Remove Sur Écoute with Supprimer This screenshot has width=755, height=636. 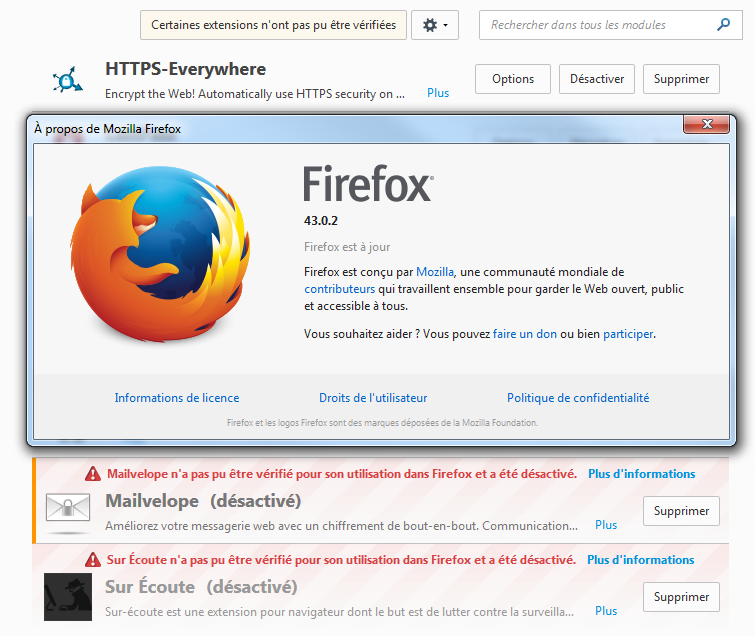tap(681, 597)
